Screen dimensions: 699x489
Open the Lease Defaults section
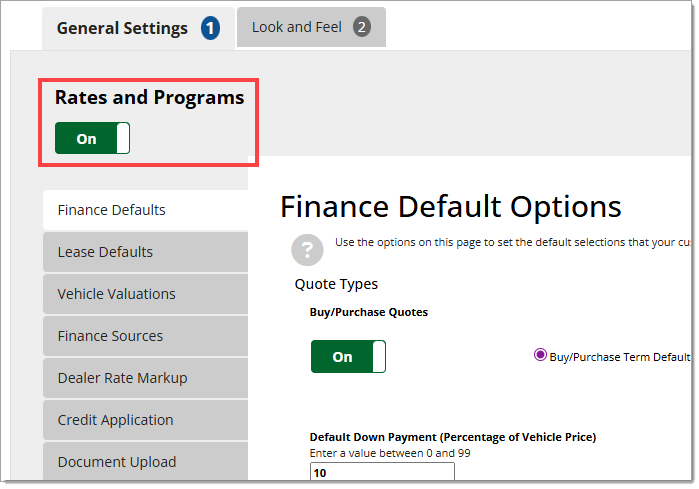[105, 252]
